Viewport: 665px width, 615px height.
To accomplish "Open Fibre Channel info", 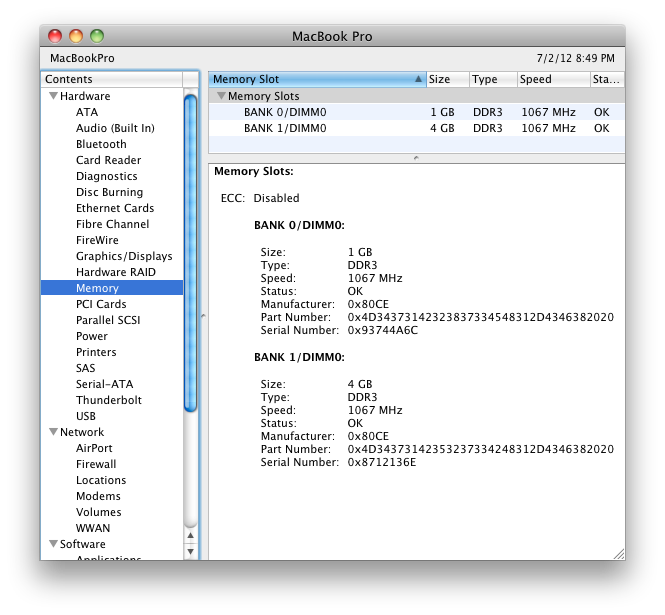I will click(x=112, y=224).
